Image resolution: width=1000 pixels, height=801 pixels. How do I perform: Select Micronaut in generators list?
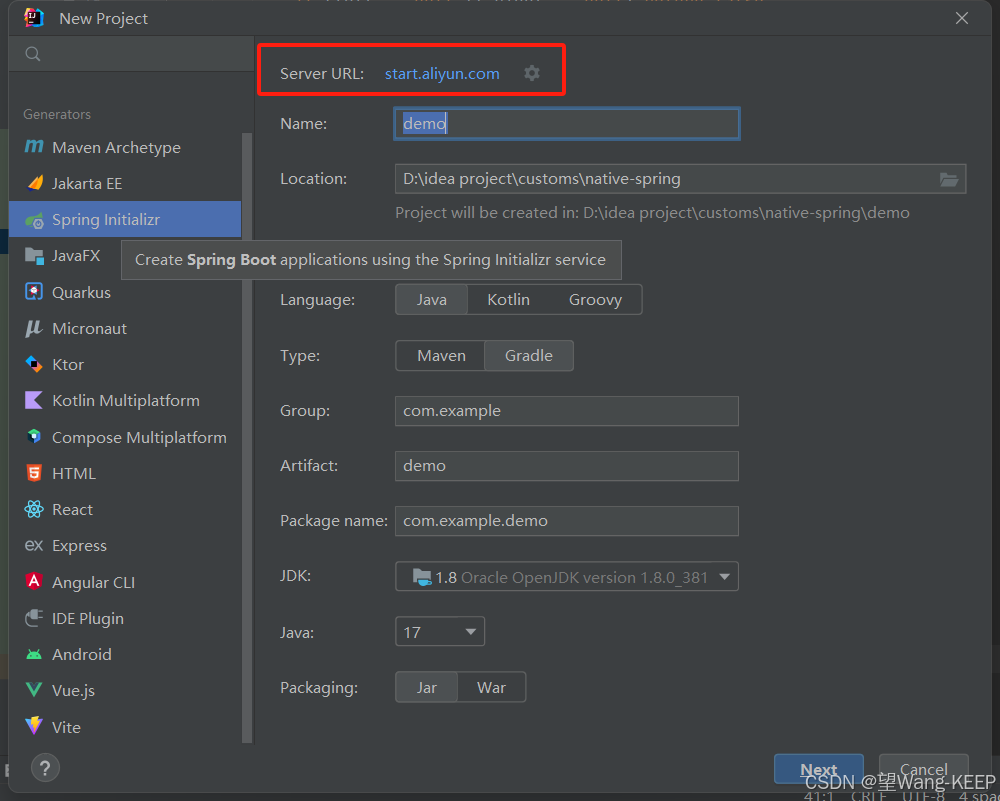point(125,328)
